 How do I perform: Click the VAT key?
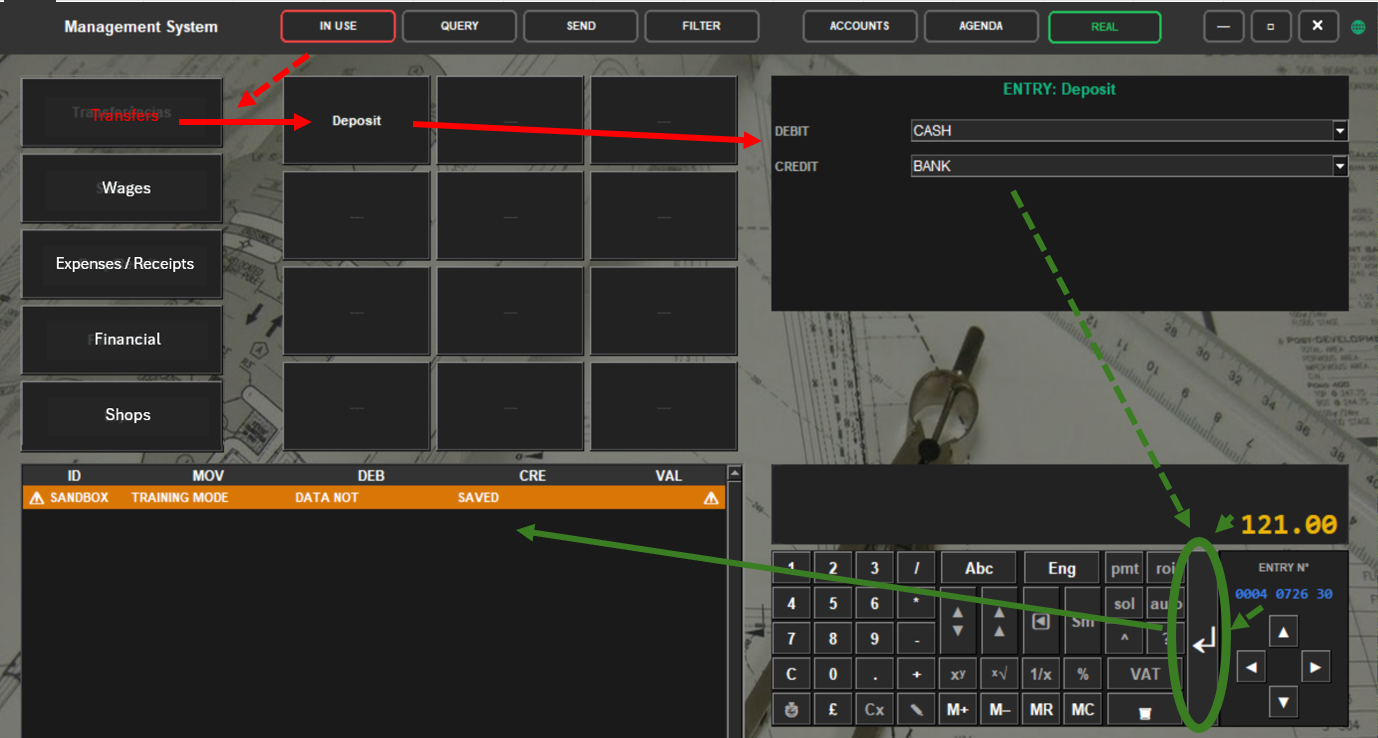pos(1145,674)
